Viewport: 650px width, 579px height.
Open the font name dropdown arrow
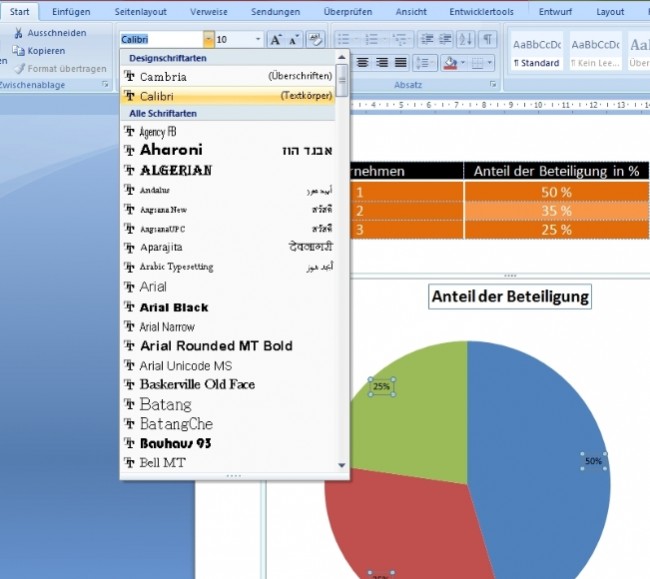[209, 40]
